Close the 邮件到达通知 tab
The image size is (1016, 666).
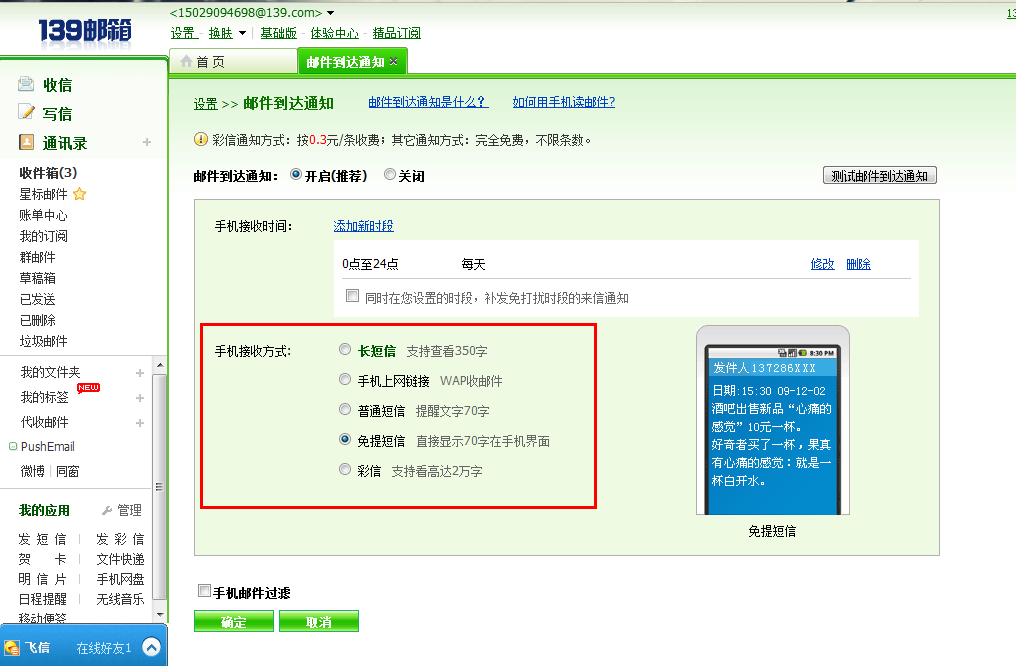394,62
